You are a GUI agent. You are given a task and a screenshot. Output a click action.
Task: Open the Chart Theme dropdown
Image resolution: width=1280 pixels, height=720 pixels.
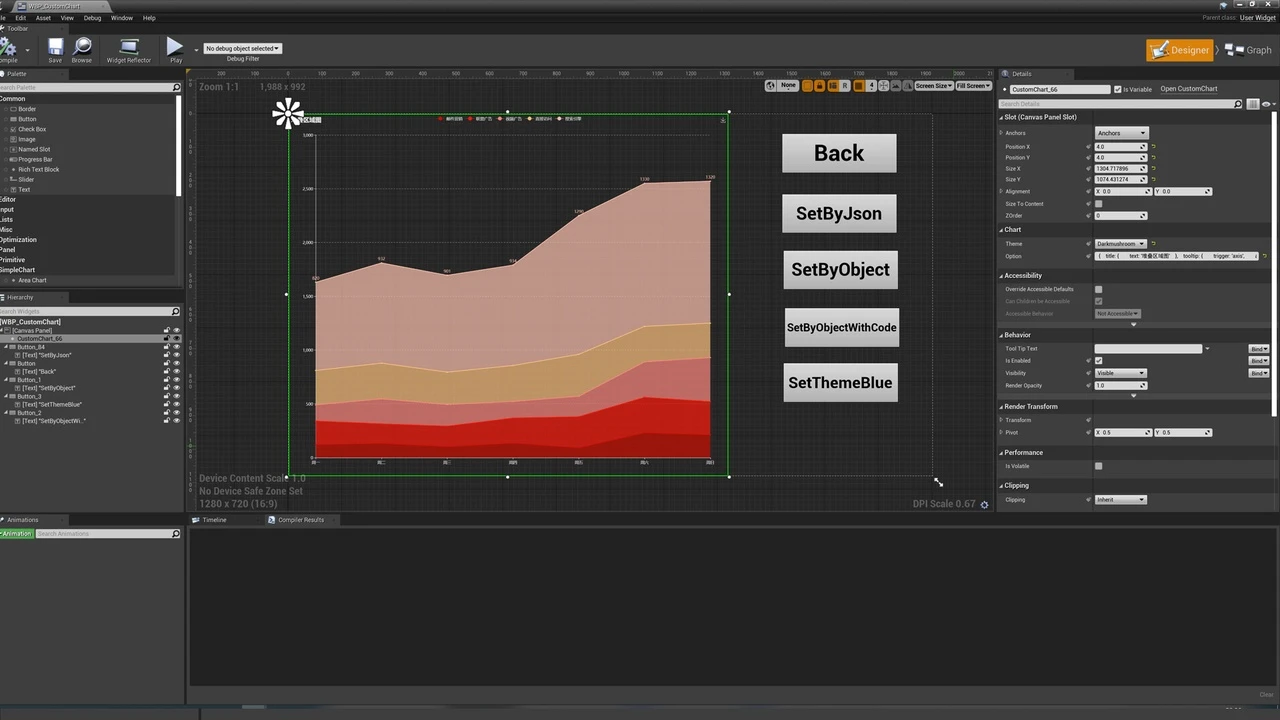[1120, 244]
